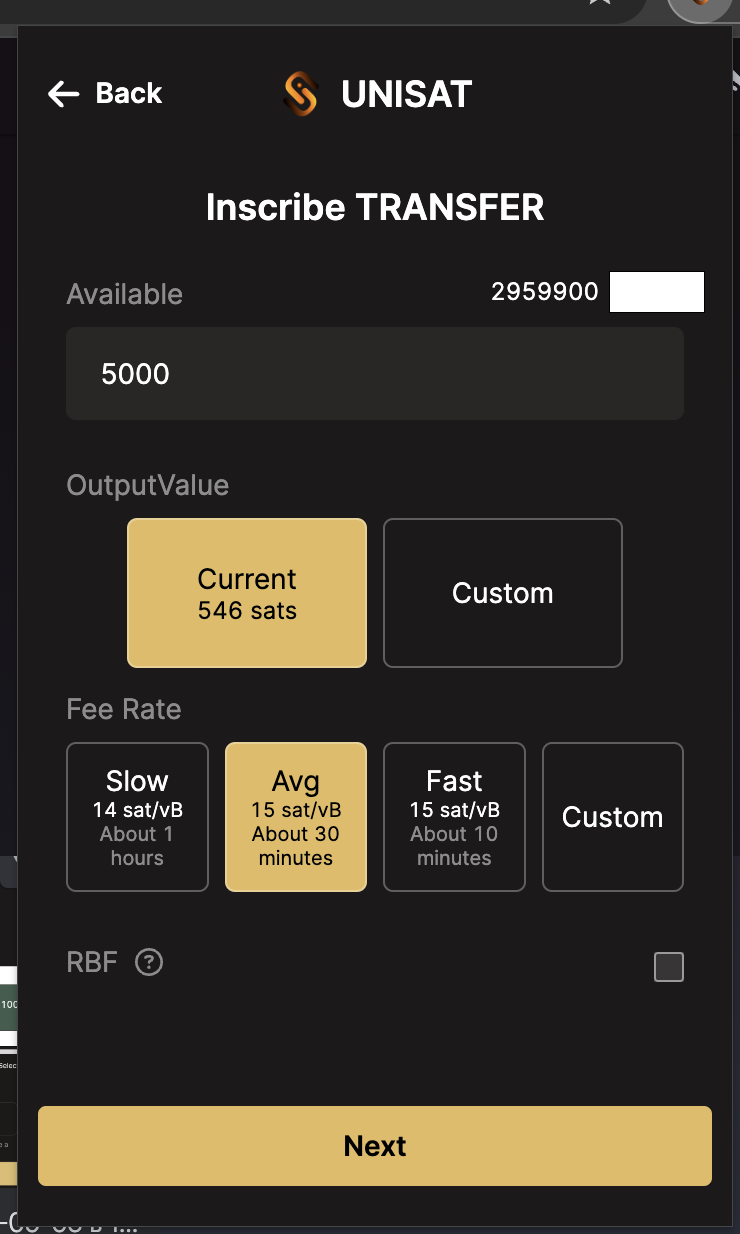Click the amount input showing 5000
Image resolution: width=740 pixels, height=1234 pixels.
coord(375,374)
